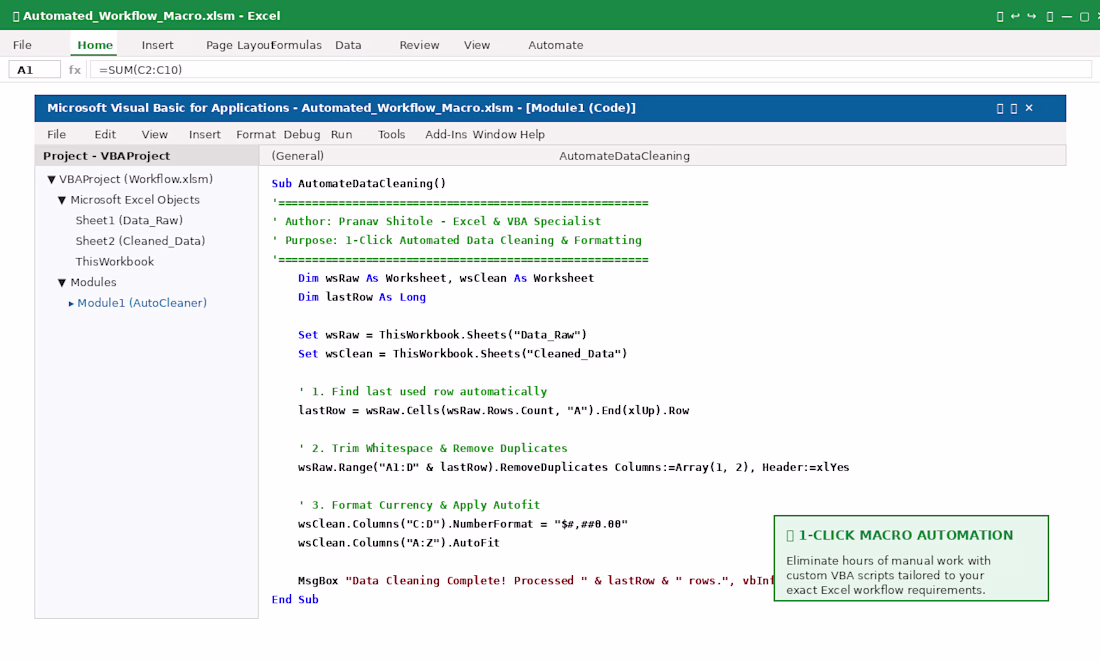Click the 'Sub AutomateDataCleaning()' code line

pyautogui.click(x=358, y=183)
